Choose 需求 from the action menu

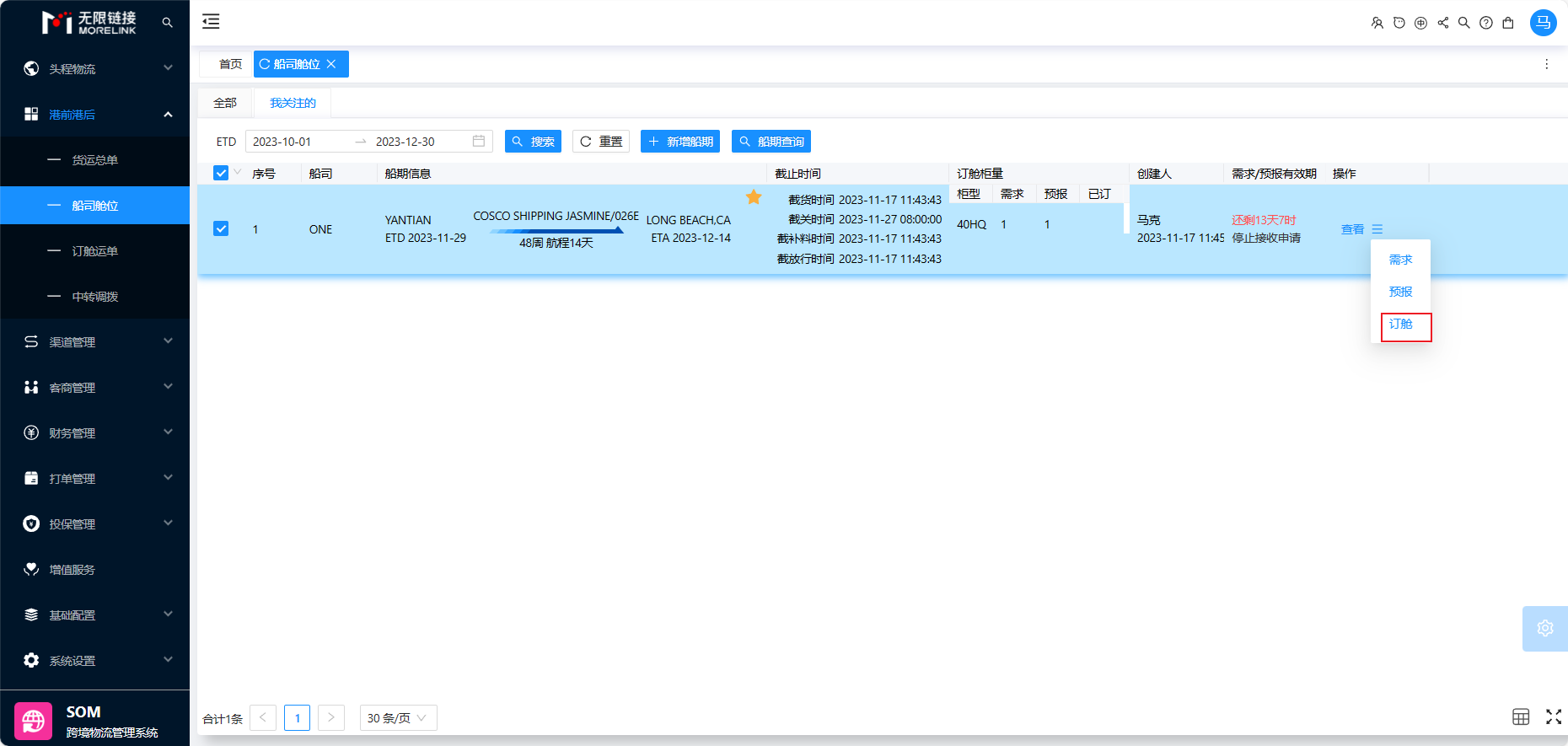click(1400, 260)
